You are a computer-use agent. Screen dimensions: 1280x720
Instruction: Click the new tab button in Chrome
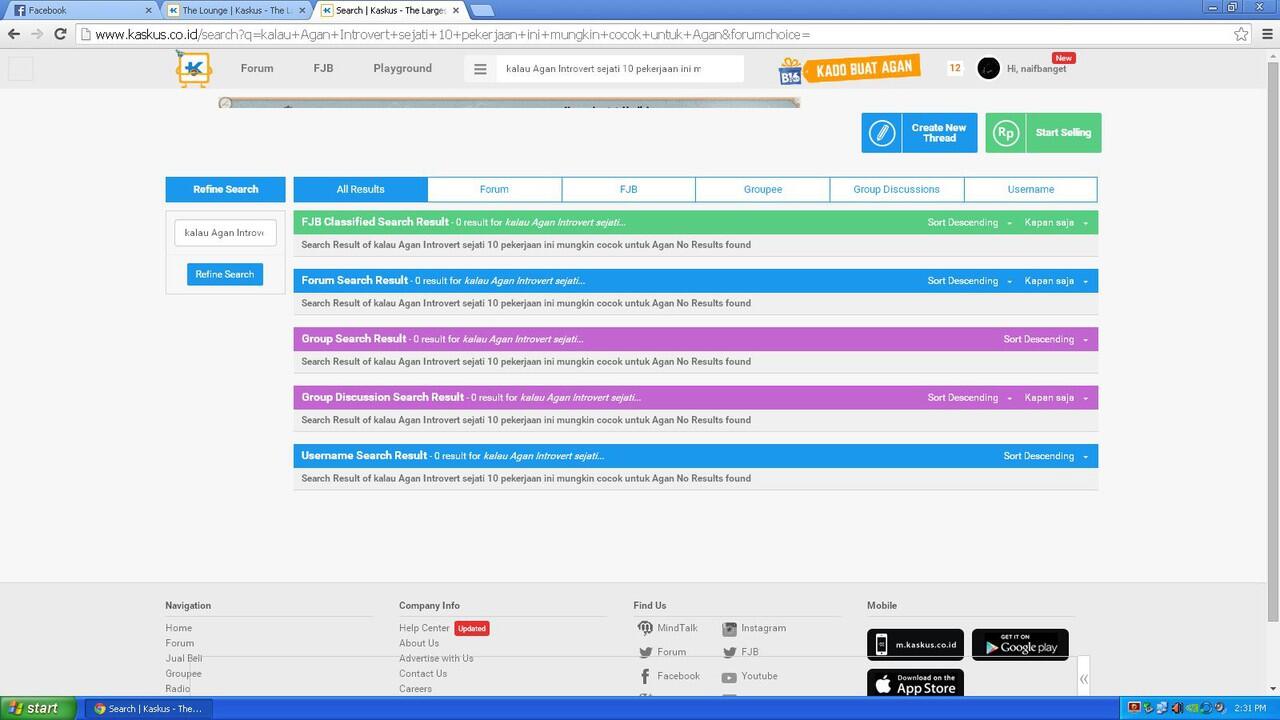click(481, 11)
